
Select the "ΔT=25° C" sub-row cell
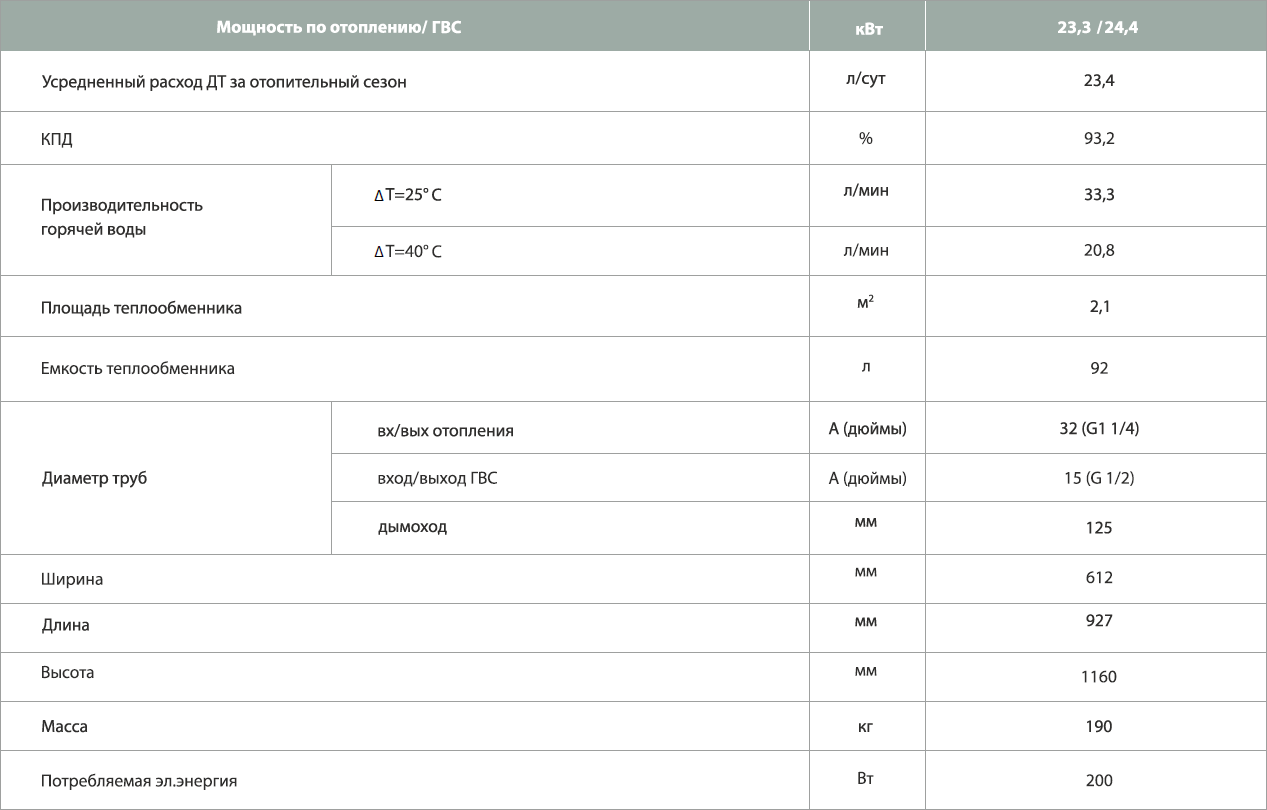coord(408,196)
